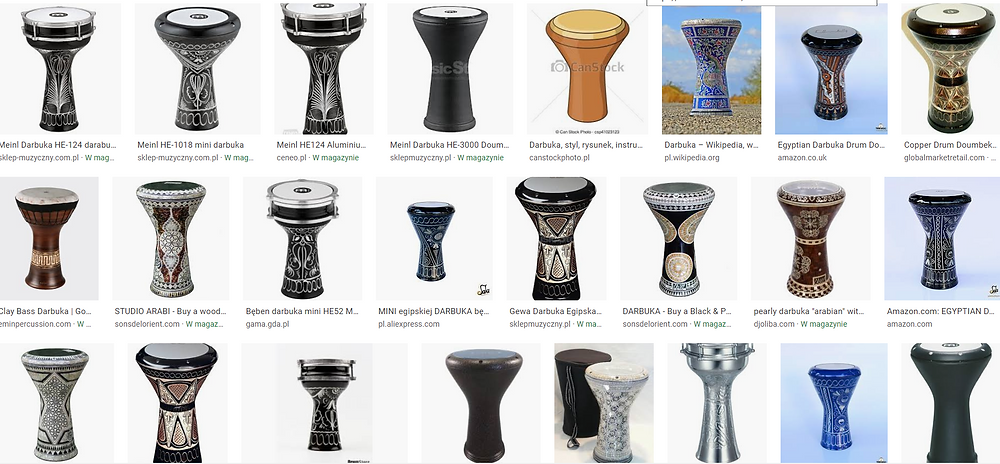Open the Wikipedia darbuka photo with sky
Screen dimensions: 1000x464
pyautogui.click(x=711, y=70)
